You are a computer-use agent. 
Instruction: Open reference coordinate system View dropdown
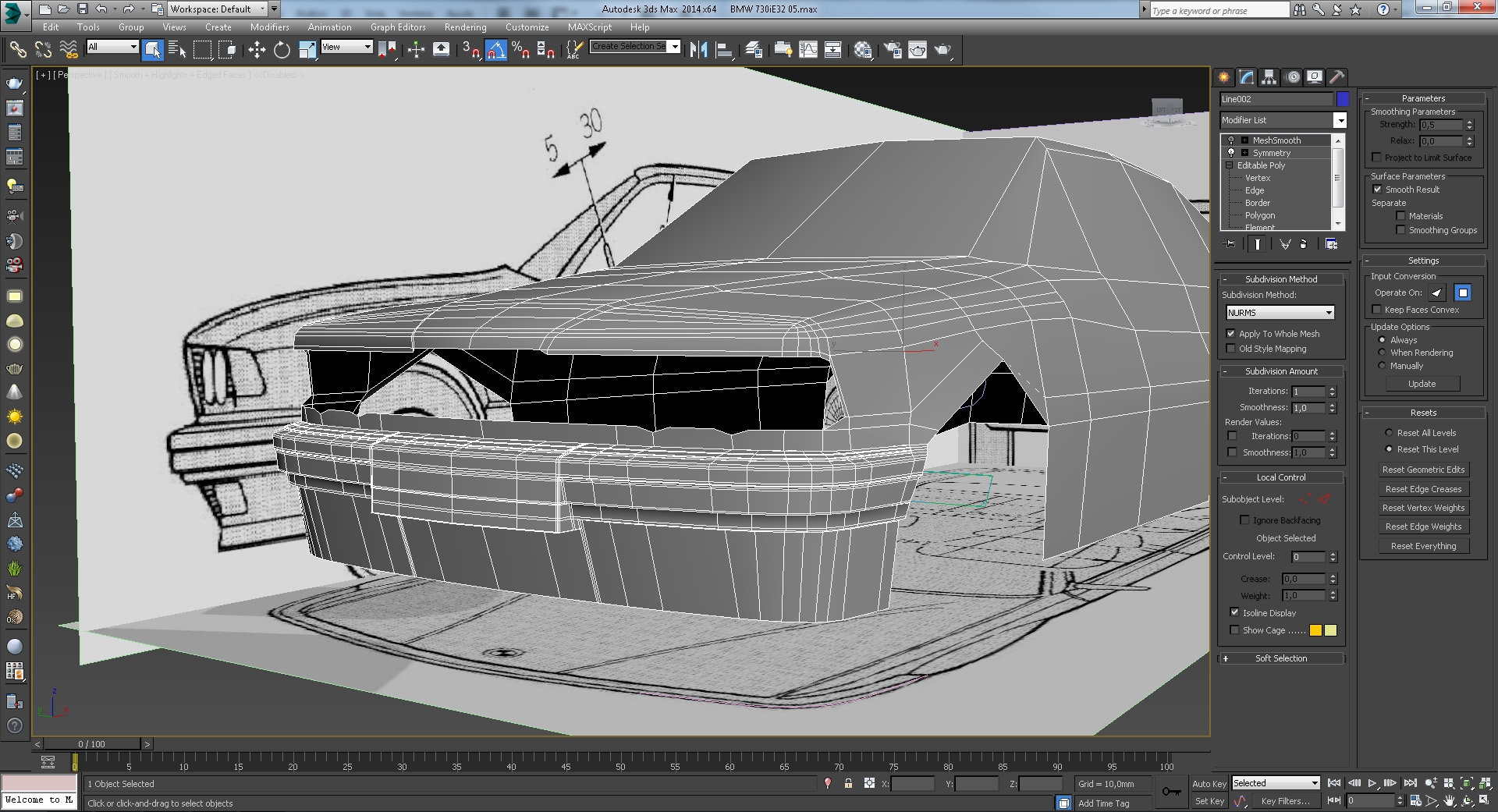tap(346, 47)
